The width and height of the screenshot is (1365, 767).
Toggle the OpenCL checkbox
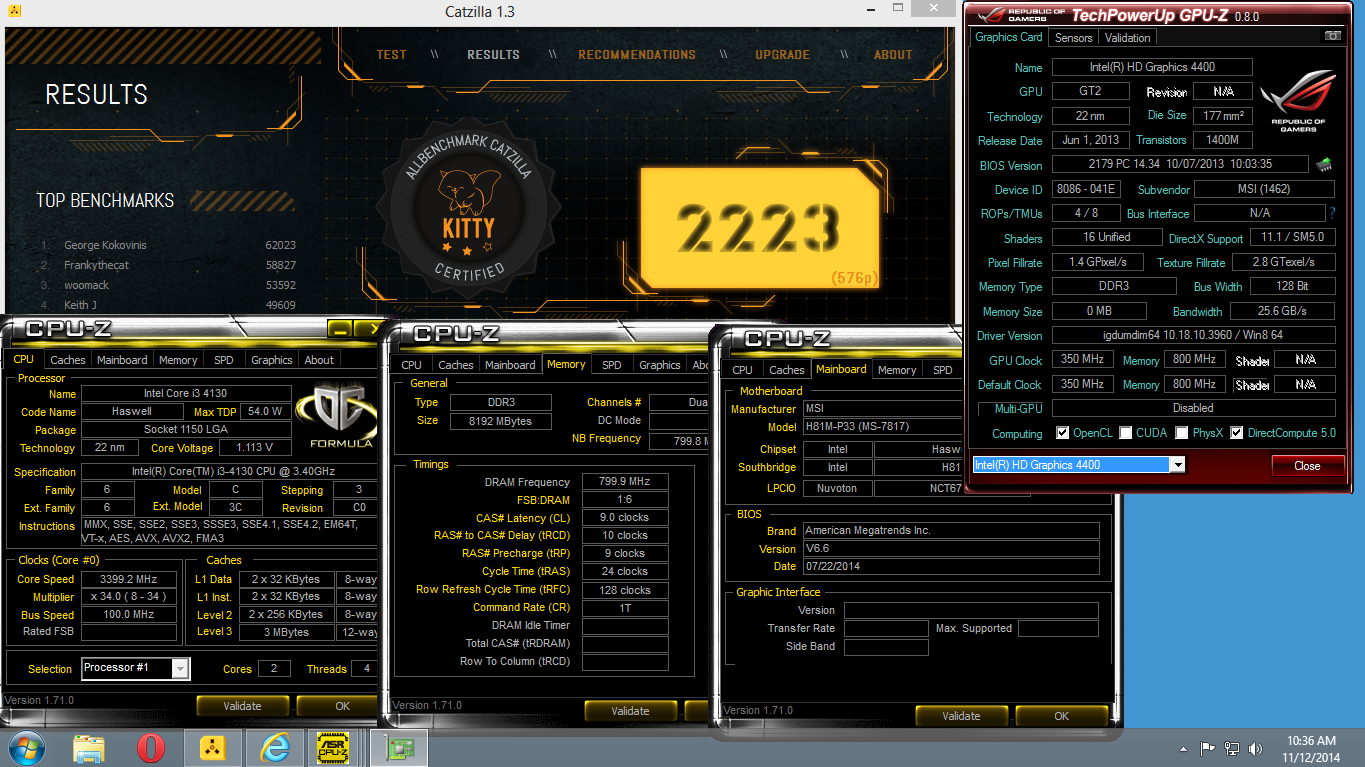pos(1063,433)
